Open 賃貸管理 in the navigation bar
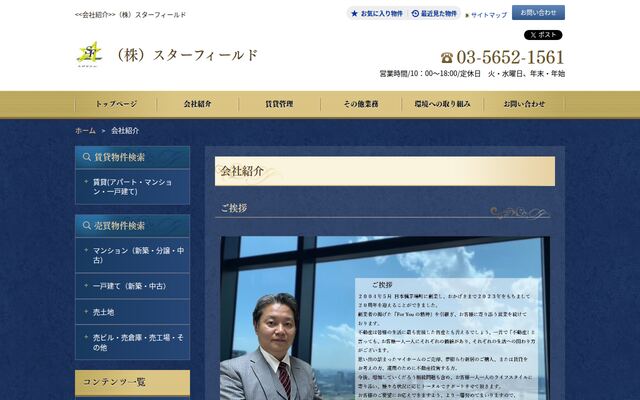 coord(279,104)
